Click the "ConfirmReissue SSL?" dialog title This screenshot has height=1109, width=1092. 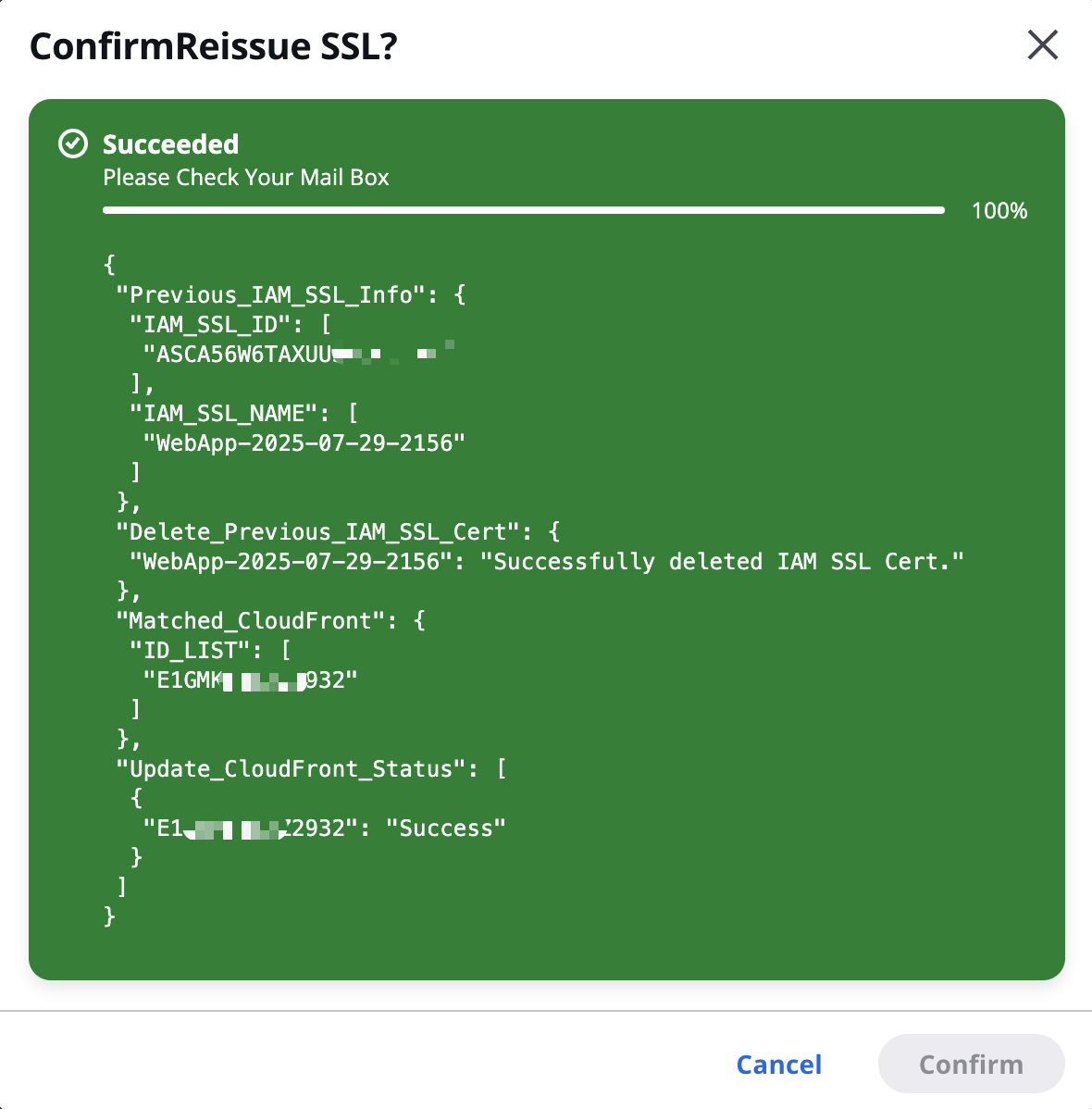(x=214, y=46)
